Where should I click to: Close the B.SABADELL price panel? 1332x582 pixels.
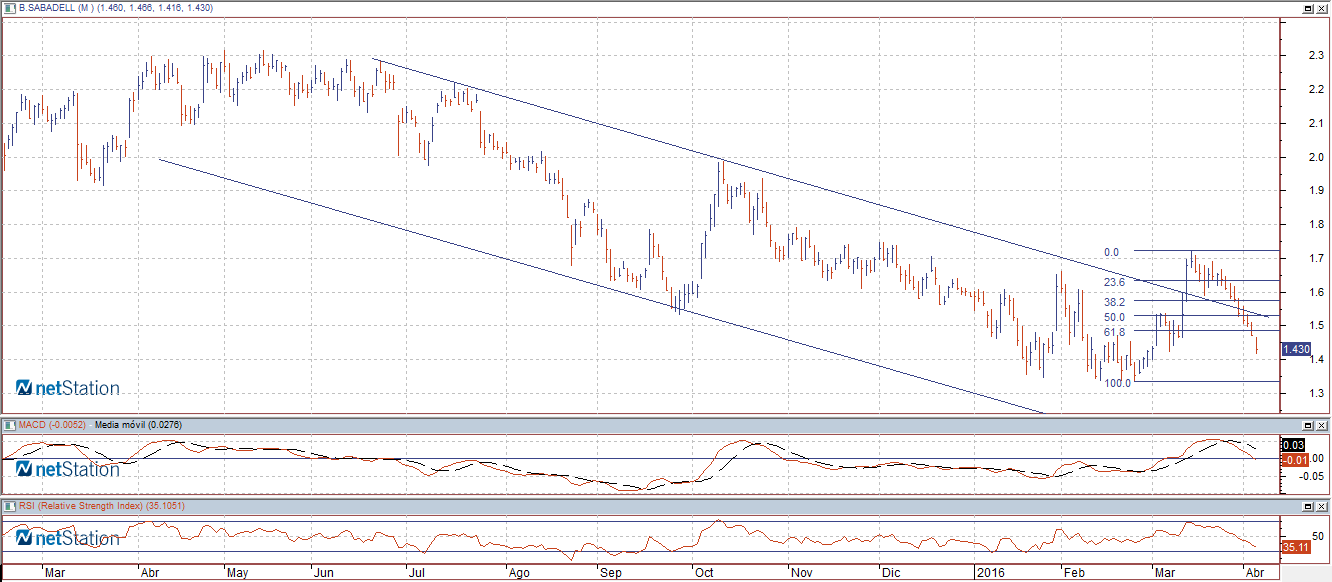point(1322,8)
